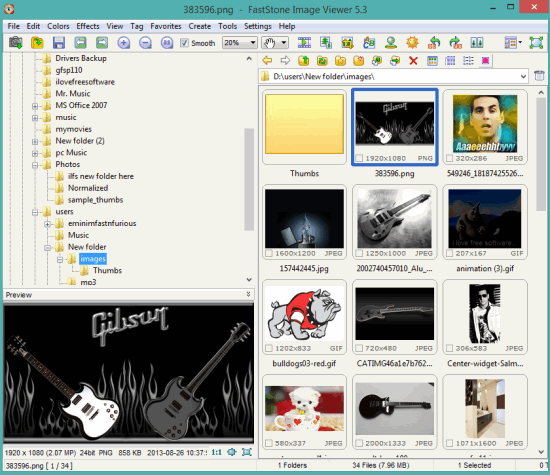The height and width of the screenshot is (475, 550).
Task: Tick the checkbox on the 720x480 JPEG thumbnail
Action: coord(359,348)
